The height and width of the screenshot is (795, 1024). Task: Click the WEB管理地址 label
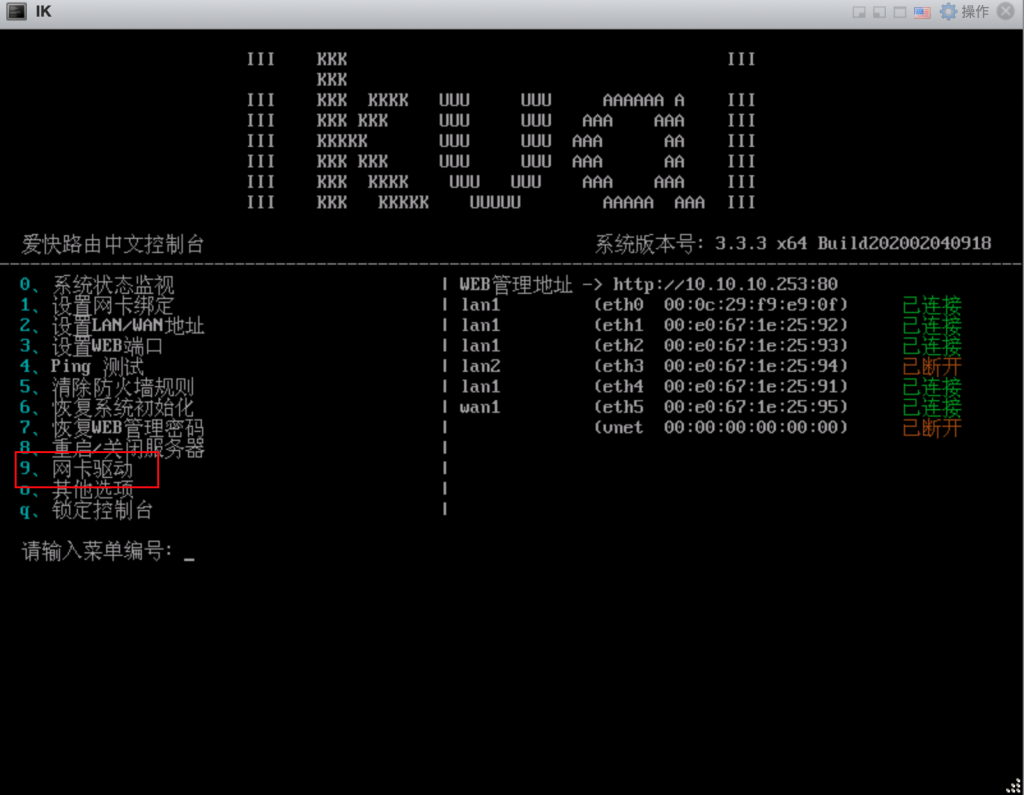click(516, 285)
